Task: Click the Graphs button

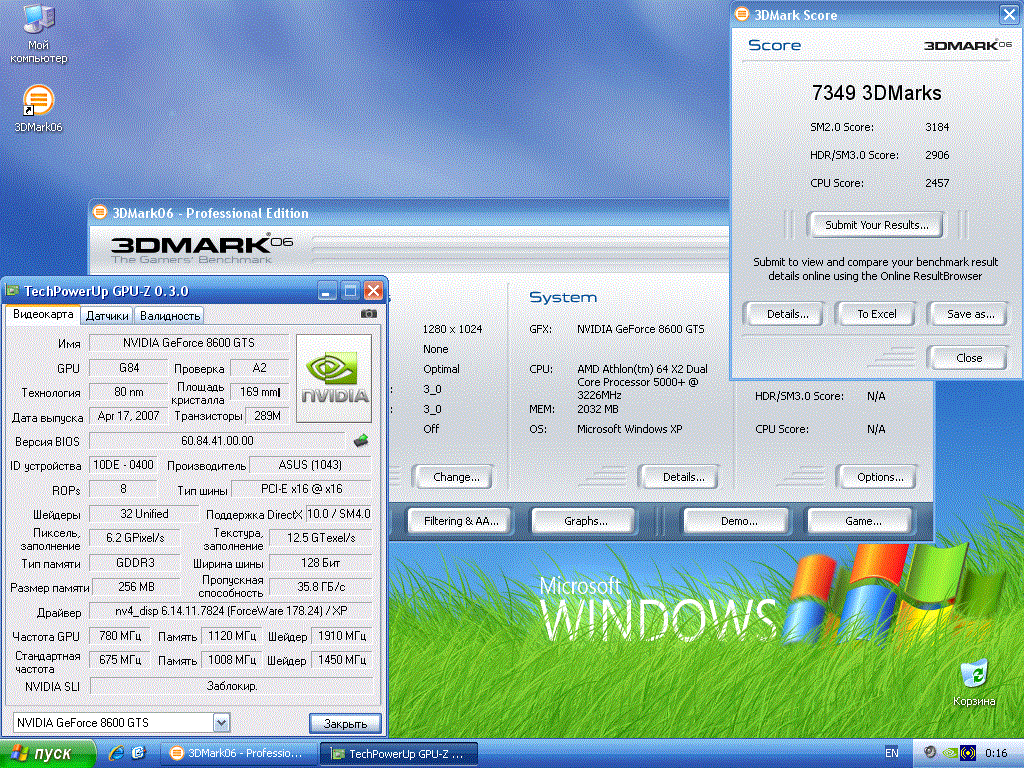Action: coord(584,520)
